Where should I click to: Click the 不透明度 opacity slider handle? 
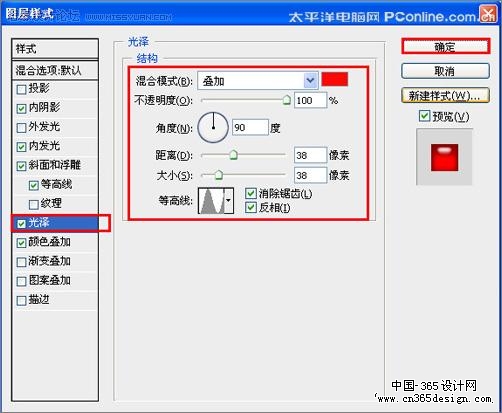[287, 100]
